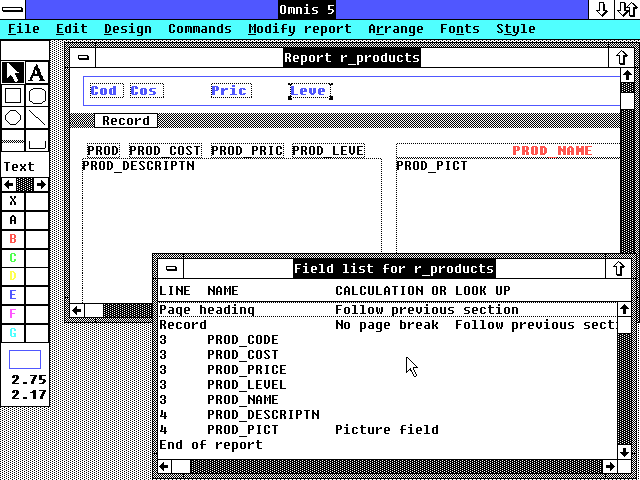Select the blue Pric heading label
The width and height of the screenshot is (640, 480).
pyautogui.click(x=231, y=91)
